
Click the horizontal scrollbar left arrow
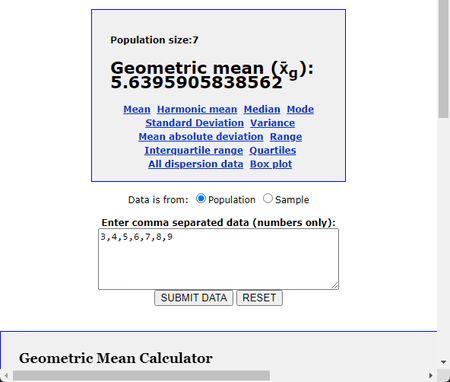pos(6,375)
